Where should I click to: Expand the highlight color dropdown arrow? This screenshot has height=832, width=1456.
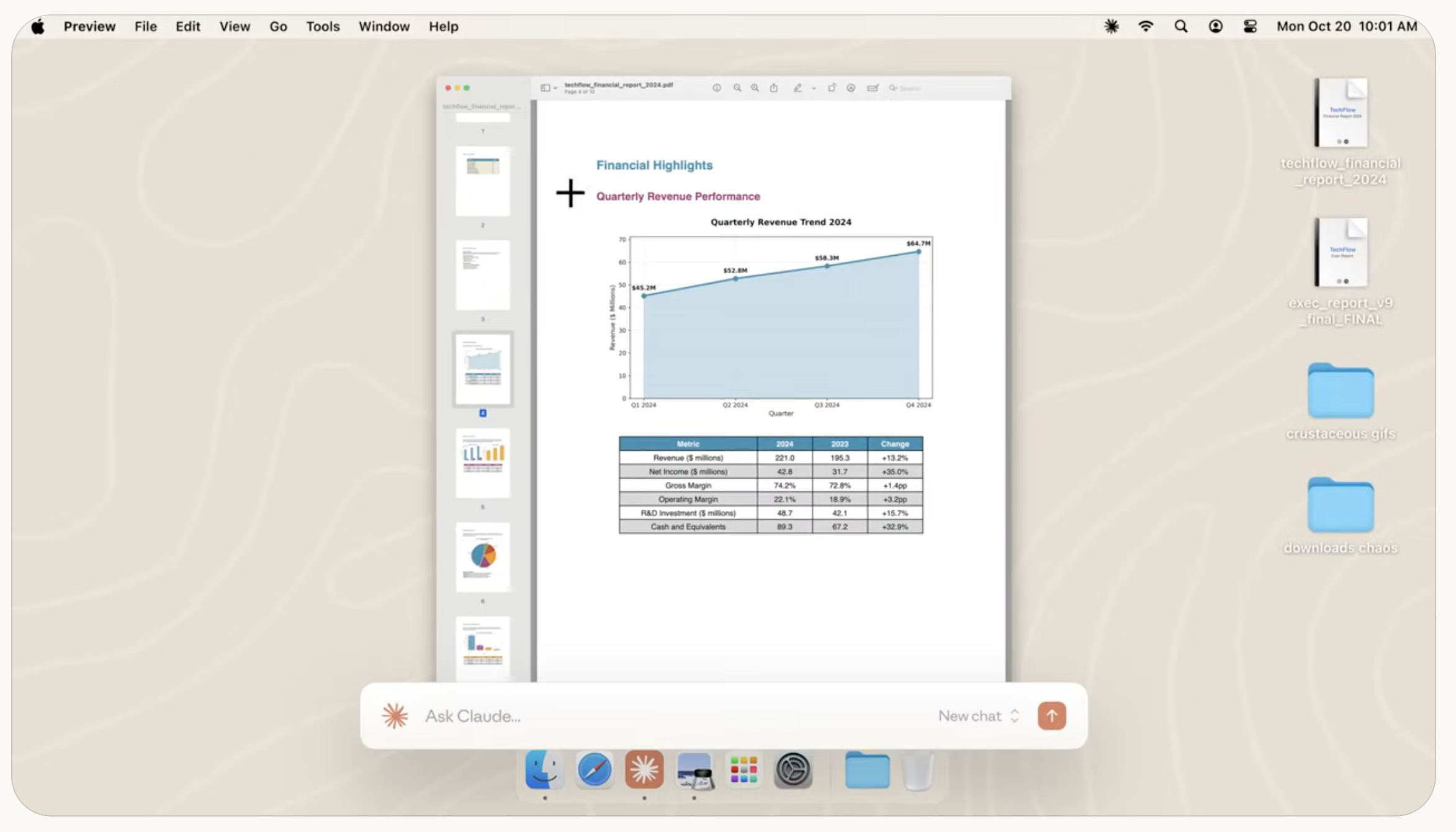(x=814, y=88)
